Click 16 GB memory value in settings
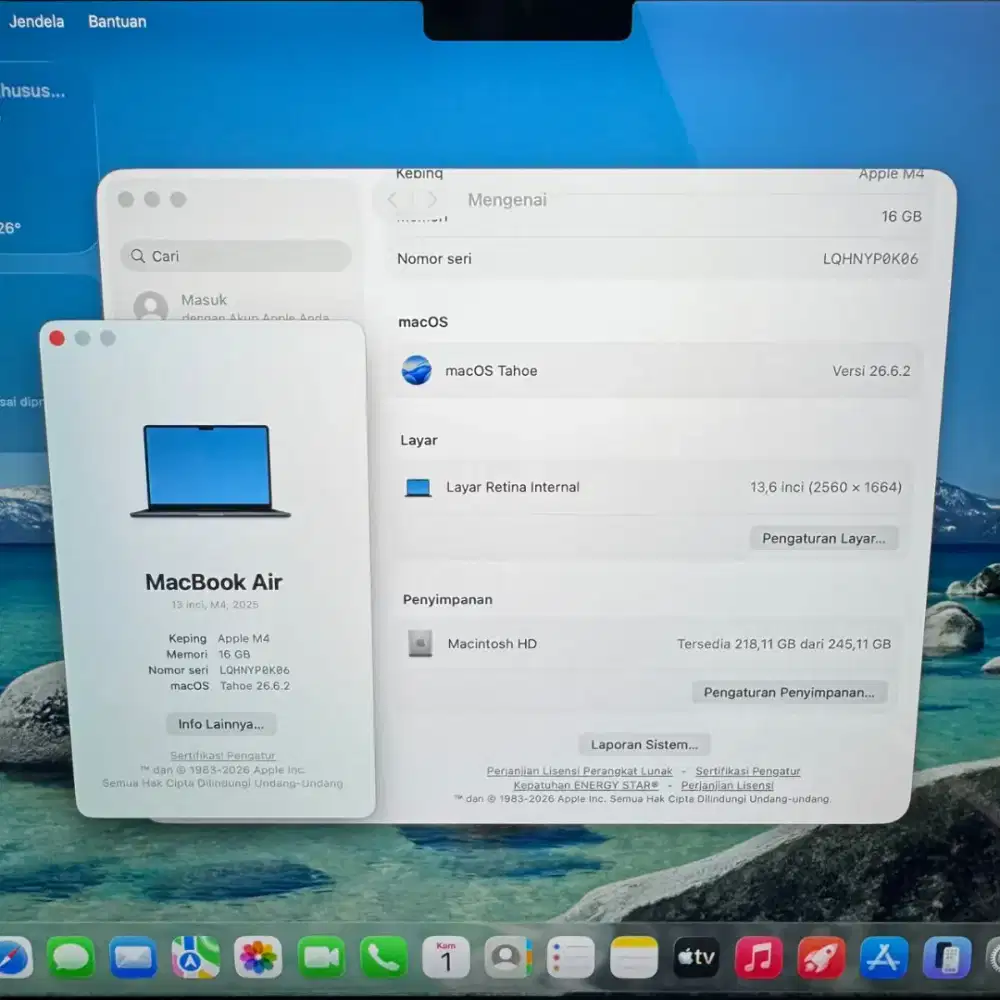 (x=901, y=216)
